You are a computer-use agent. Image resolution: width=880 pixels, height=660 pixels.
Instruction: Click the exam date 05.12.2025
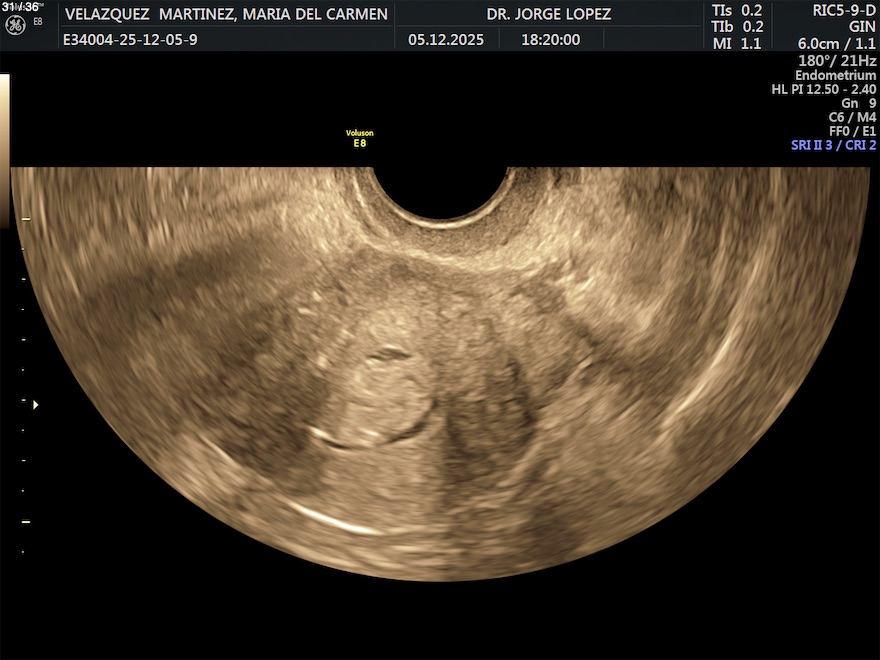pos(445,40)
